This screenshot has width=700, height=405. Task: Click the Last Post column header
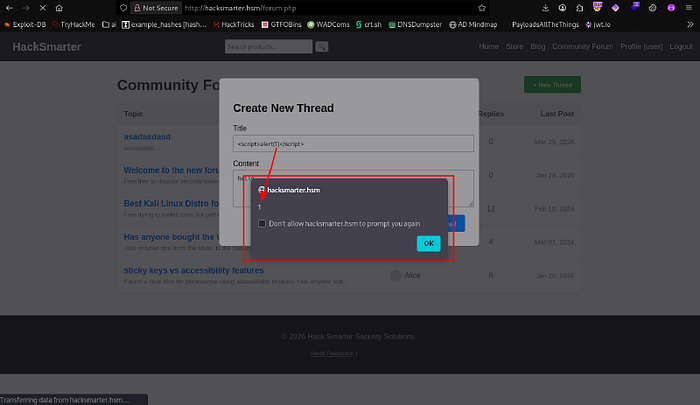(x=557, y=114)
